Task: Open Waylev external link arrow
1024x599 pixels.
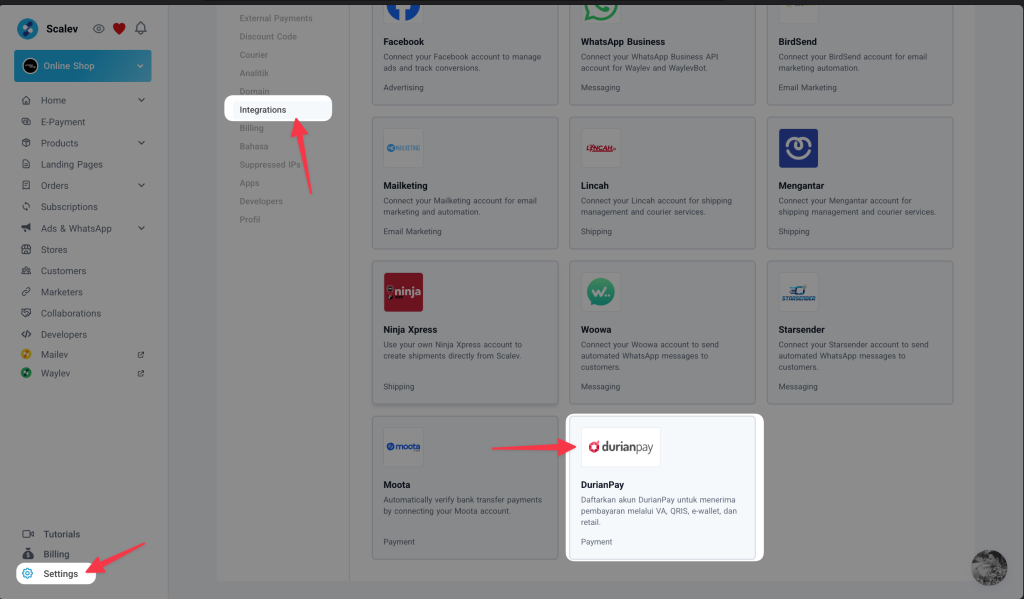Action: (x=140, y=374)
